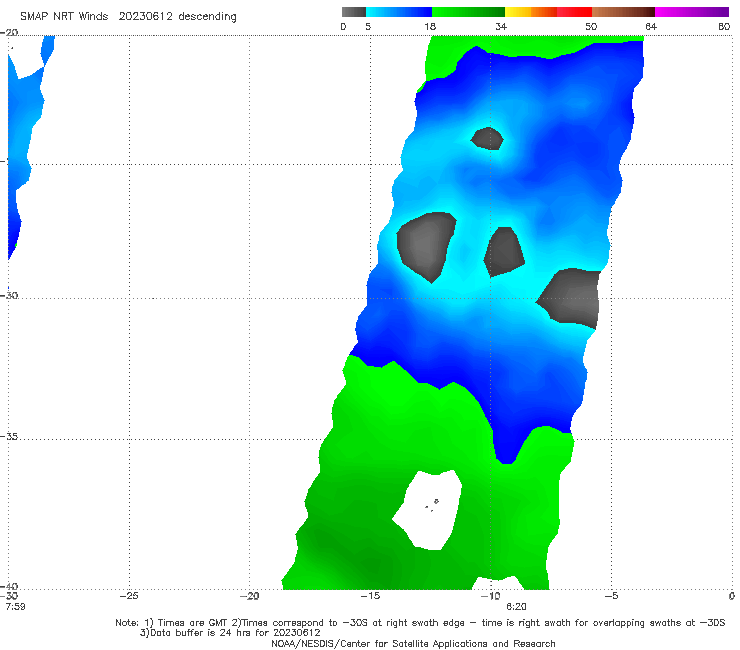The height and width of the screenshot is (650, 740).
Task: Click the gray patch at the right swath edge
Action: pyautogui.click(x=570, y=298)
